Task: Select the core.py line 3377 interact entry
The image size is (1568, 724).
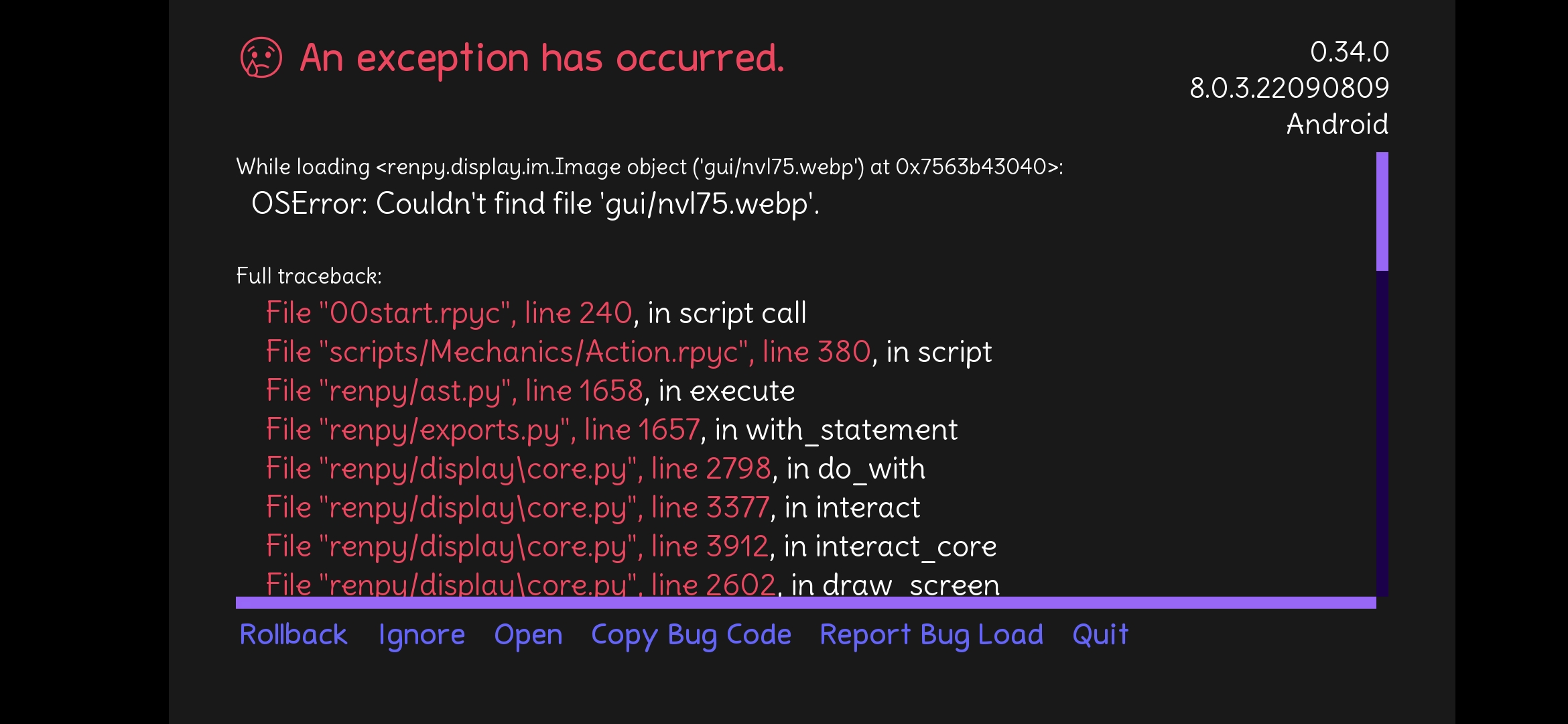Action: point(517,507)
